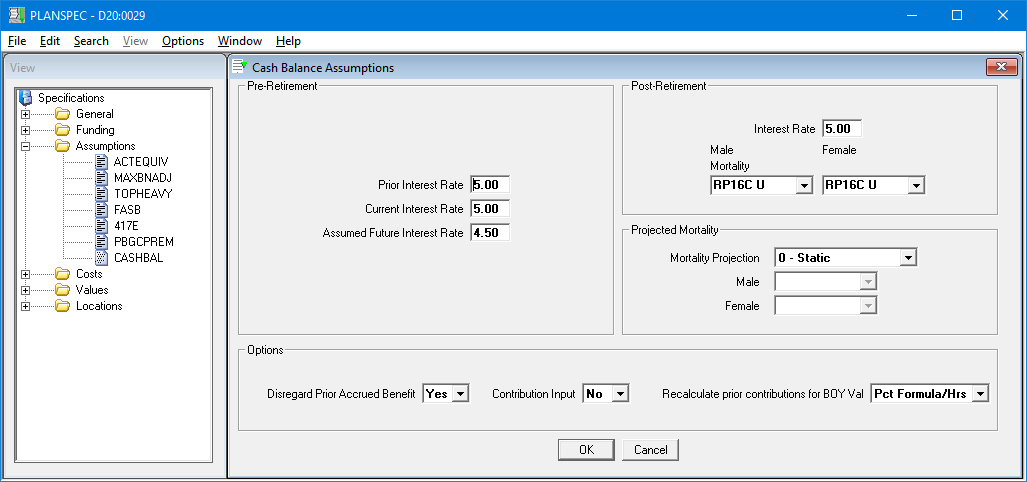Open the Projected Mortality Female dropdown
Image resolution: width=1027 pixels, height=482 pixels.
(868, 306)
